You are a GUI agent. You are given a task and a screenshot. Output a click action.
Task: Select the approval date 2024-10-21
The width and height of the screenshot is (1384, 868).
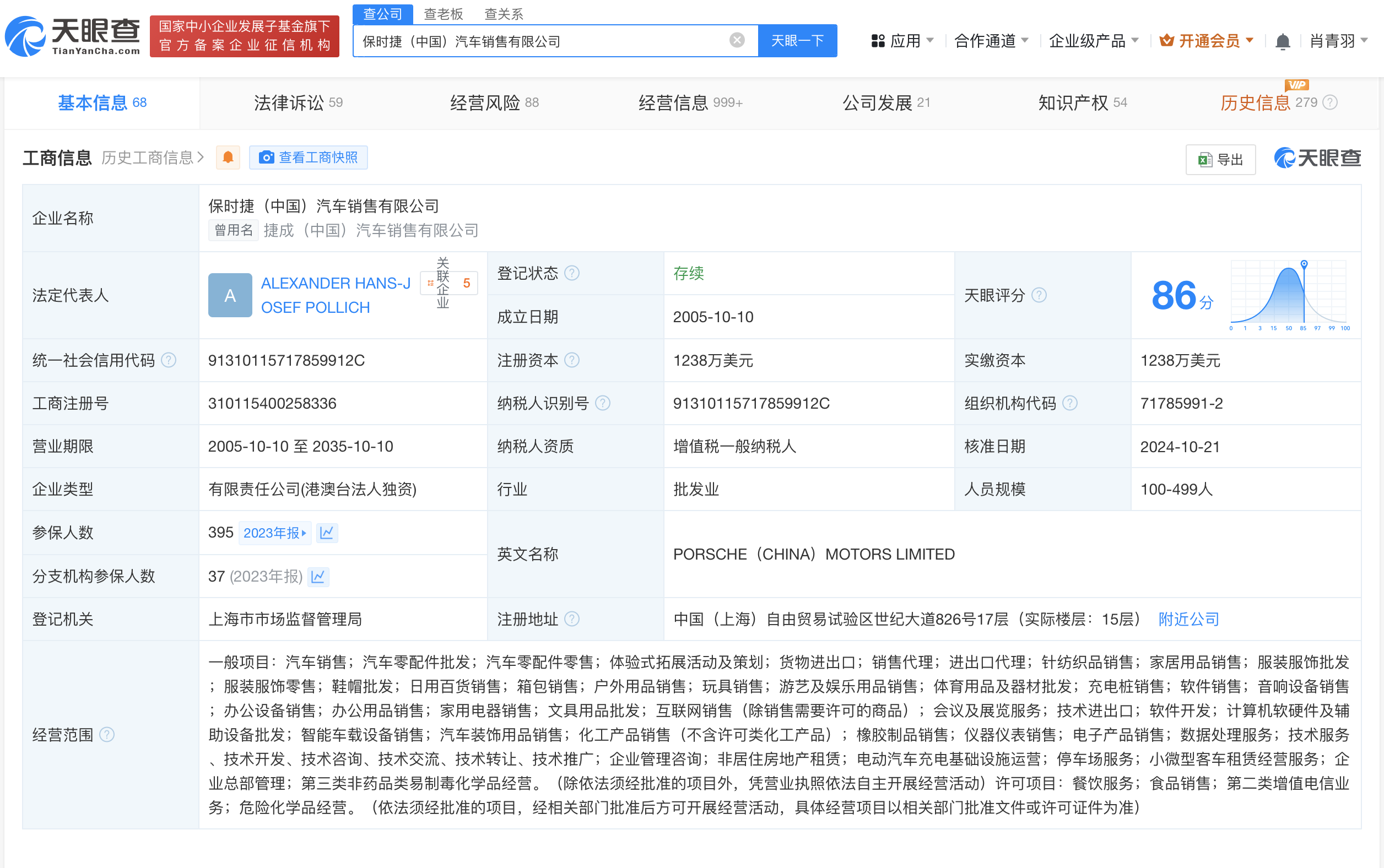[x=1180, y=447]
